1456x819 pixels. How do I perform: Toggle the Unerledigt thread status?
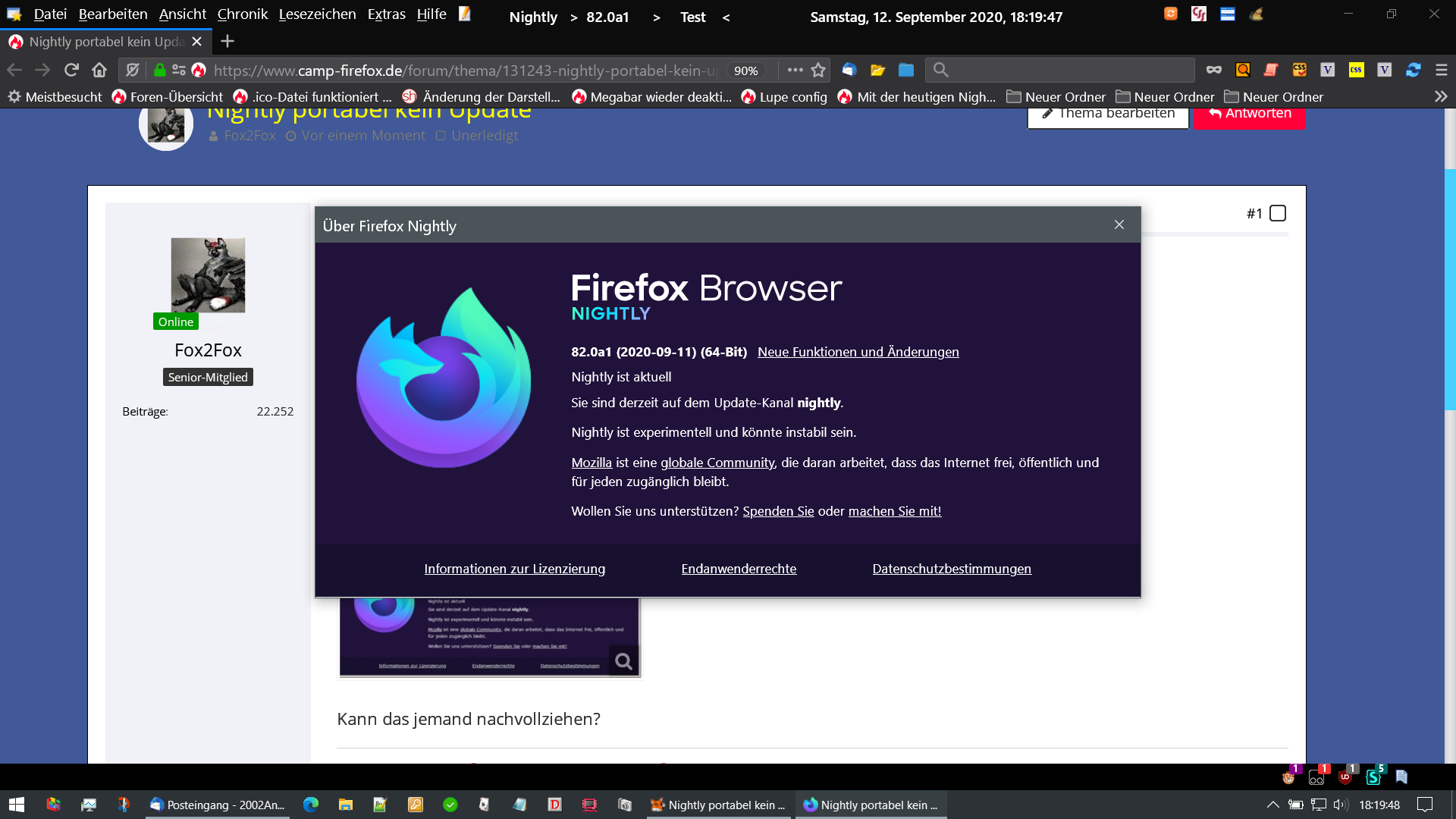coord(477,136)
